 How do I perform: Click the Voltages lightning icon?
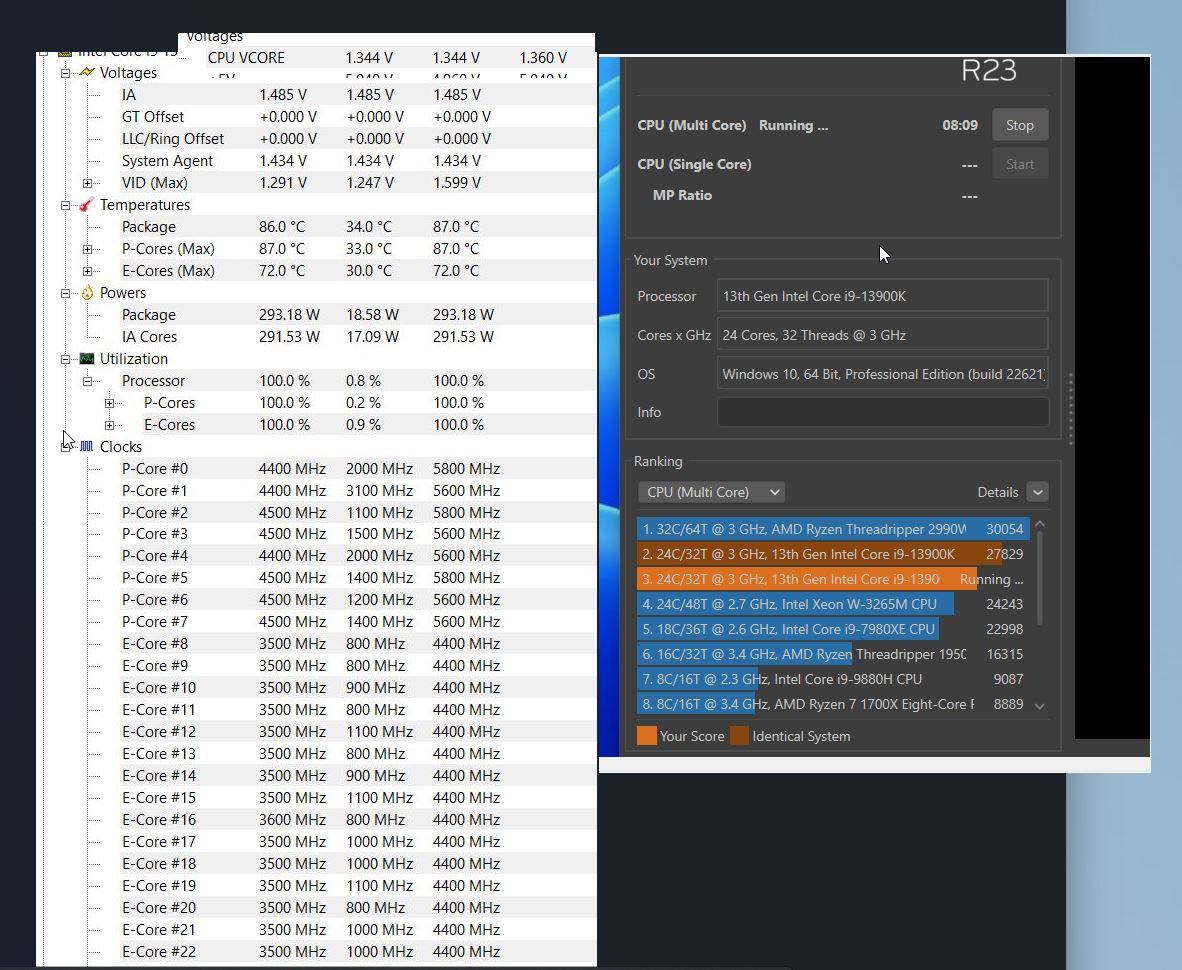coord(87,72)
